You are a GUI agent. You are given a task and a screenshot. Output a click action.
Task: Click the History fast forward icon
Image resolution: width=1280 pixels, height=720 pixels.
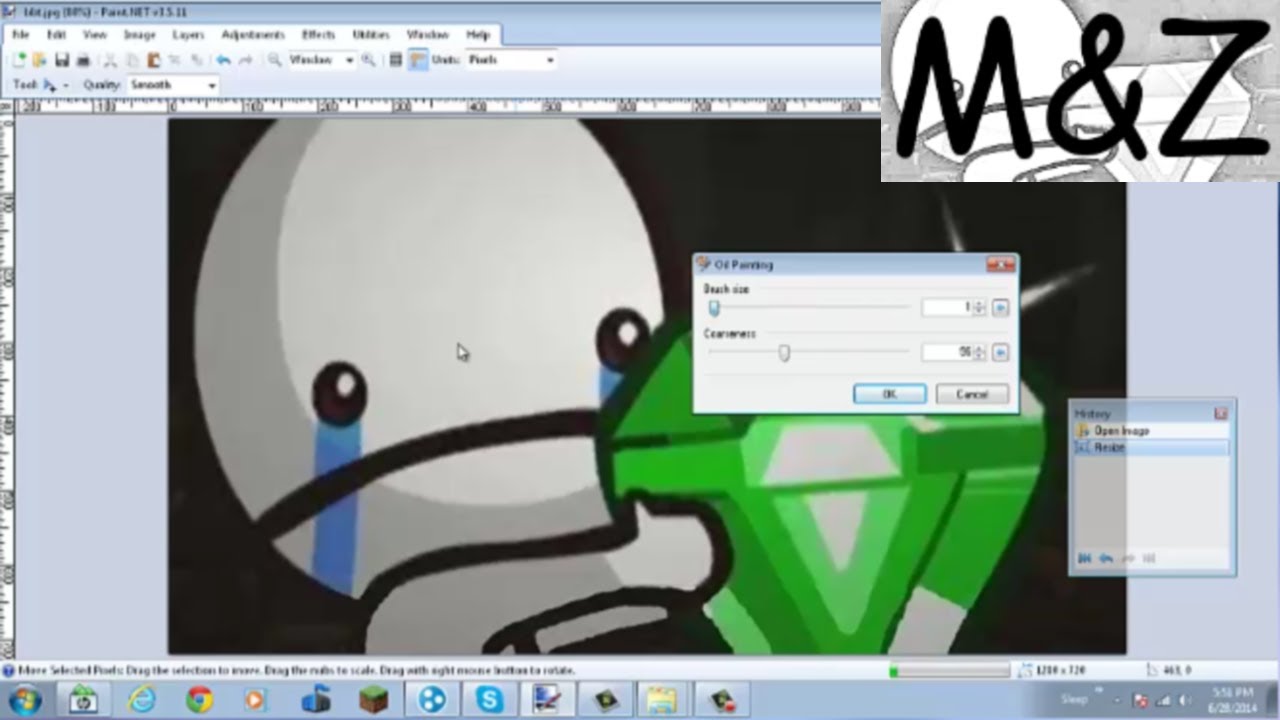point(1149,558)
